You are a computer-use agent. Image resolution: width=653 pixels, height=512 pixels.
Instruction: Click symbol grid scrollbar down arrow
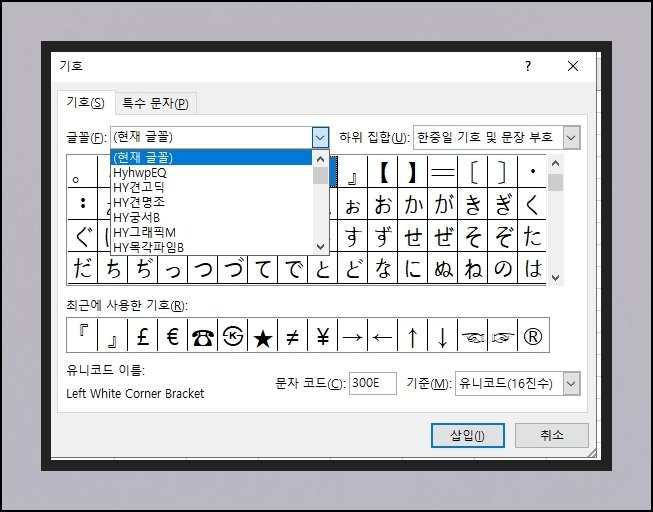(x=555, y=277)
